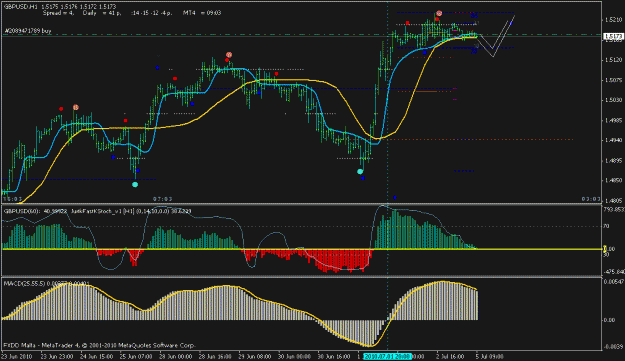Click the 1.4985 price axis label
Viewport: 625px width, 361px height.
[x=613, y=120]
